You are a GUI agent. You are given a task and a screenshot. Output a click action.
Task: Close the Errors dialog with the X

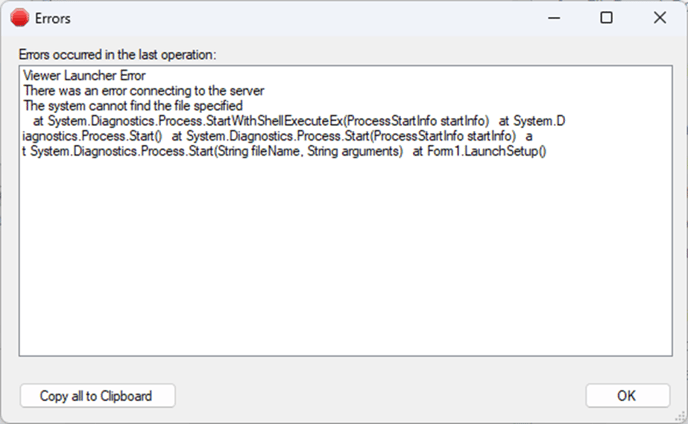tap(659, 18)
